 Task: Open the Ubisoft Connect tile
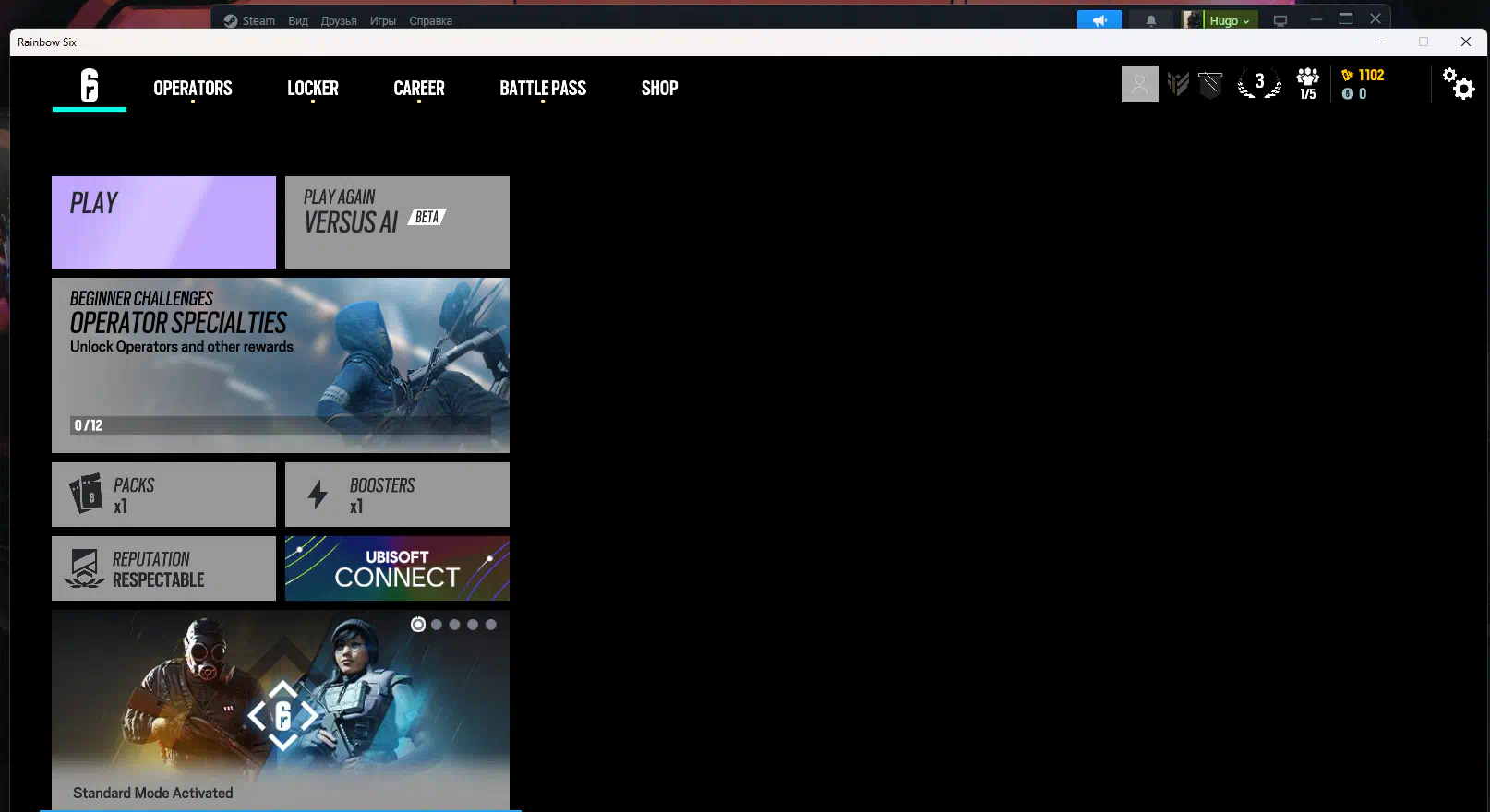(x=397, y=568)
